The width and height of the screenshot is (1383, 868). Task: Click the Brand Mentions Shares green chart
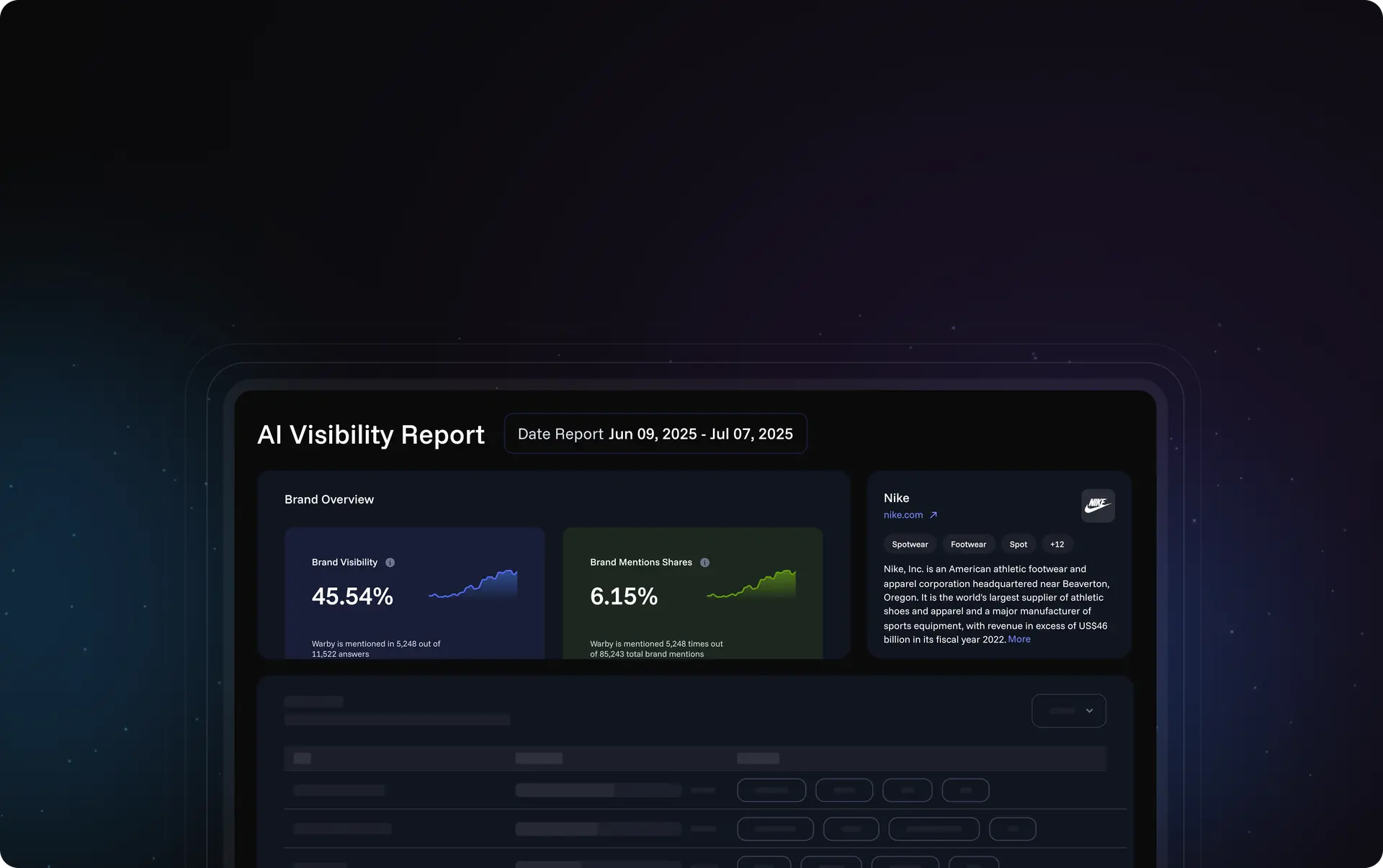click(751, 585)
